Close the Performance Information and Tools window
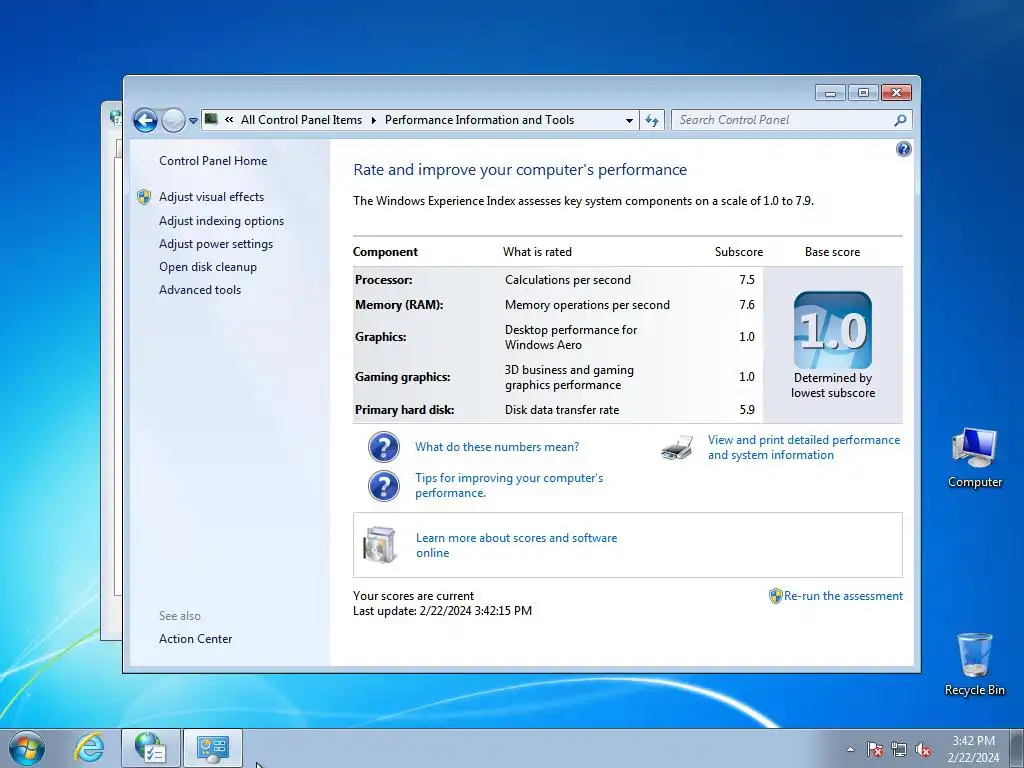1024x768 pixels. [896, 93]
